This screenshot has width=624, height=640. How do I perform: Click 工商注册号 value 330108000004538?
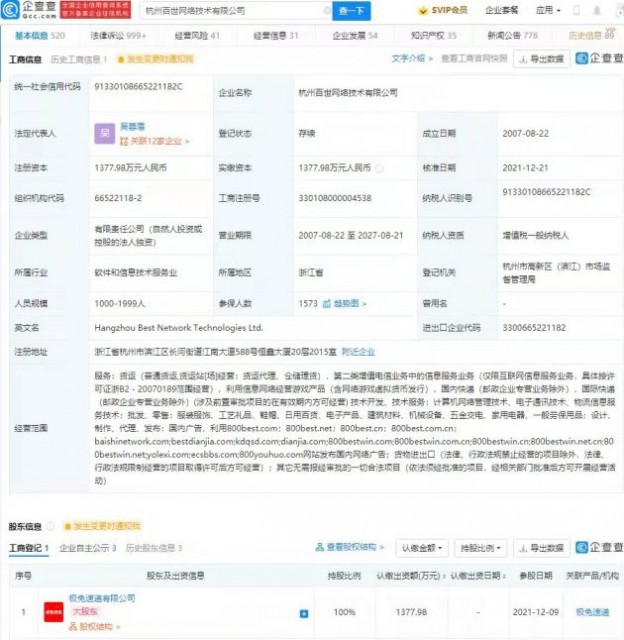click(x=335, y=198)
